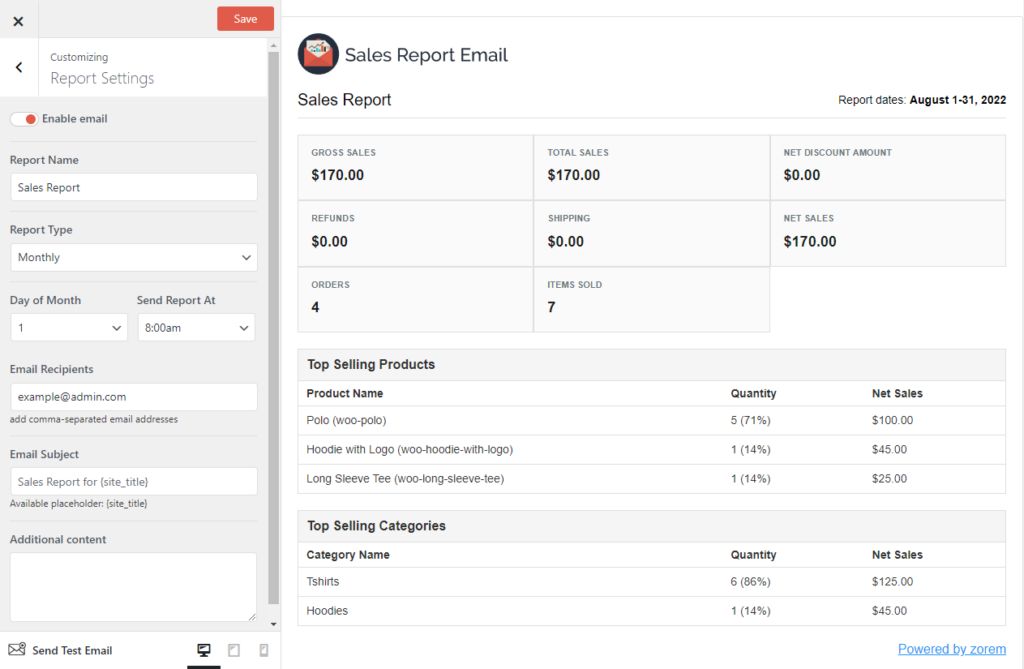Click the Report Settings heading
The width and height of the screenshot is (1024, 669).
[x=102, y=78]
